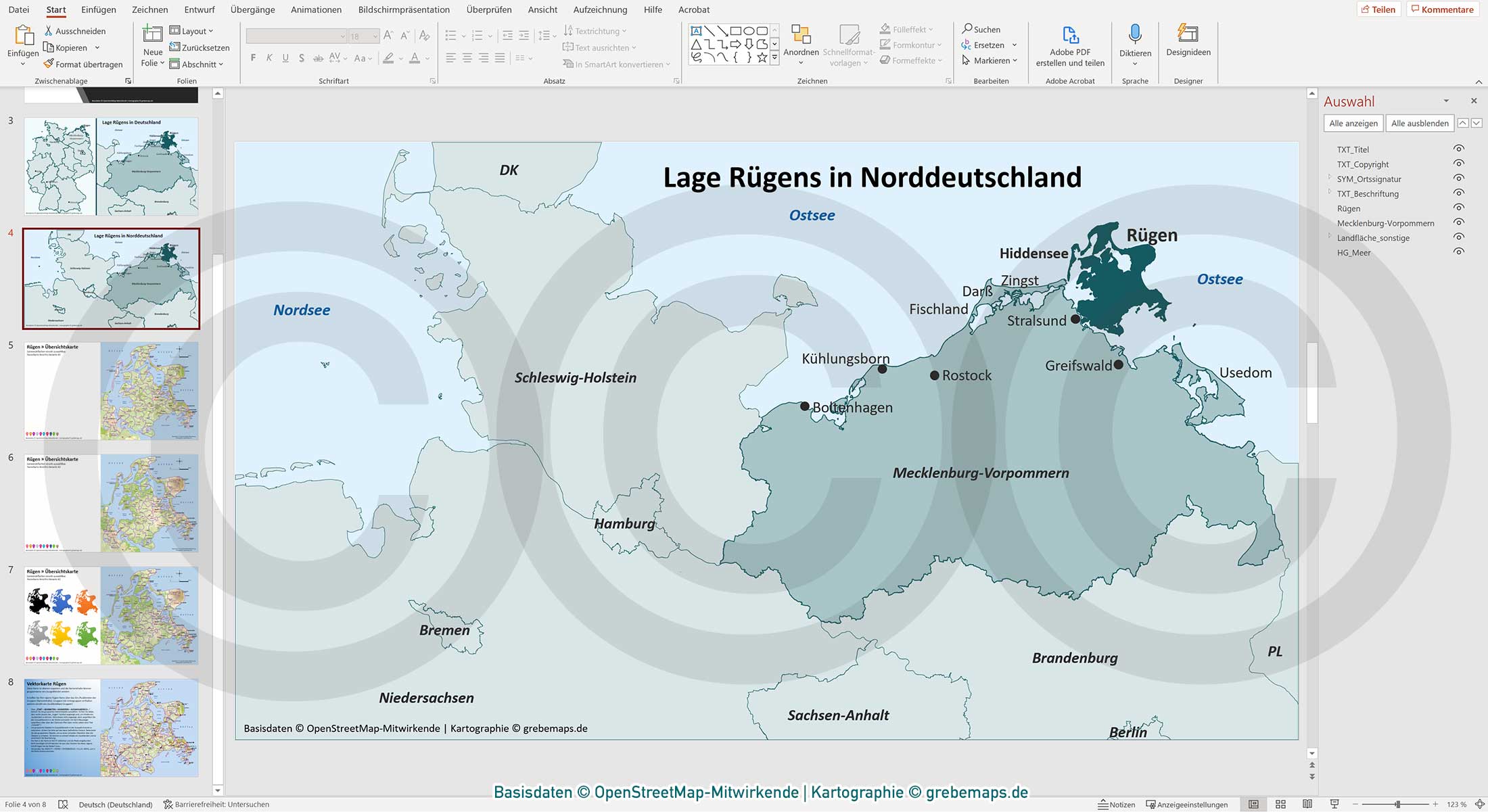Expand the SYM_Ortssignatur group
Screen dimensions: 1488x812
click(x=1330, y=178)
